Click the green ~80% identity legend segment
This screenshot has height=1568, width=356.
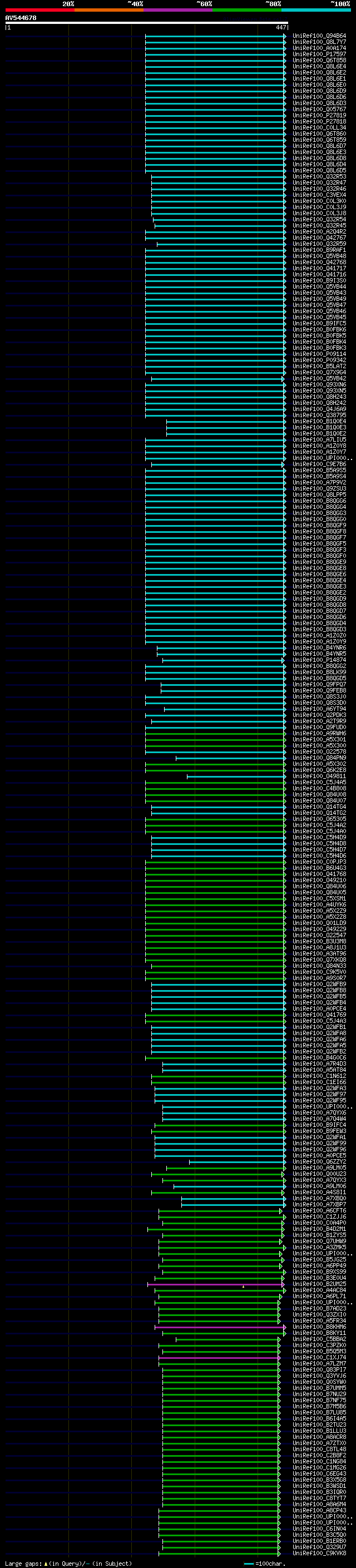click(247, 10)
